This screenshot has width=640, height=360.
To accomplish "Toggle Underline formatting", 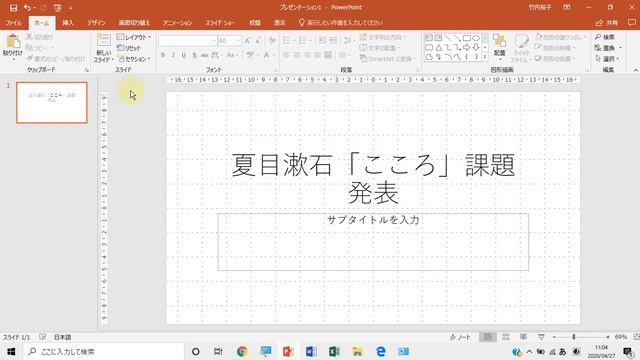I will click(x=184, y=55).
